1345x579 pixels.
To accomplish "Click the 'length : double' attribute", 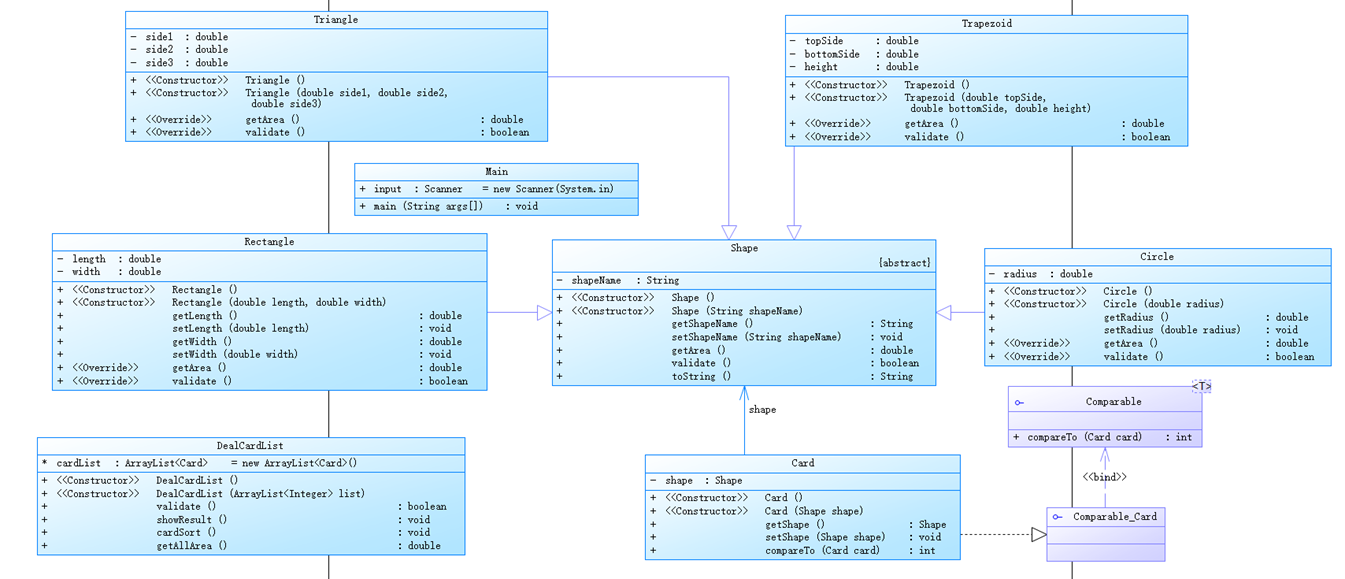I will (x=109, y=259).
